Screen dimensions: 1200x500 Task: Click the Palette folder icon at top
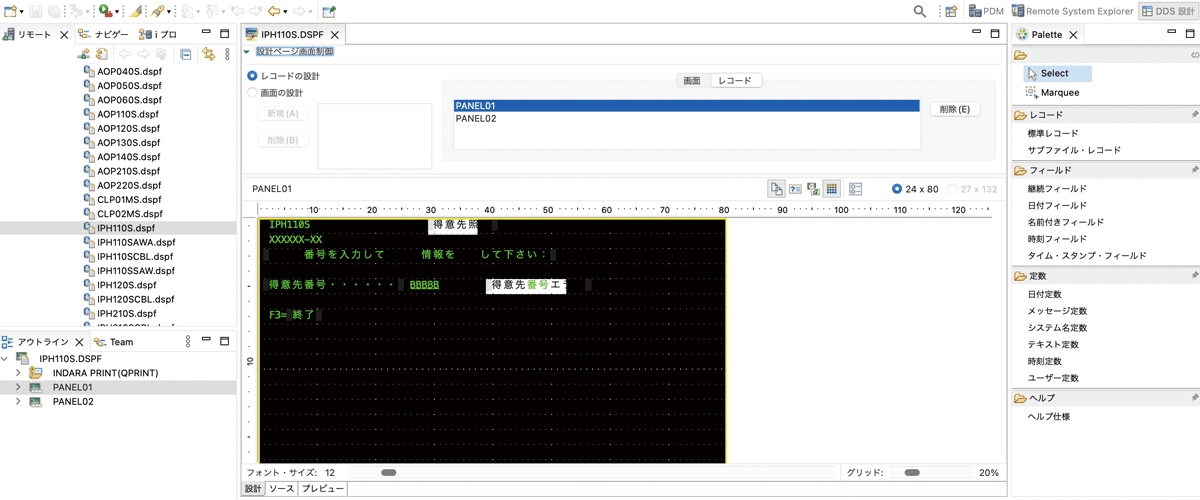click(x=1021, y=55)
